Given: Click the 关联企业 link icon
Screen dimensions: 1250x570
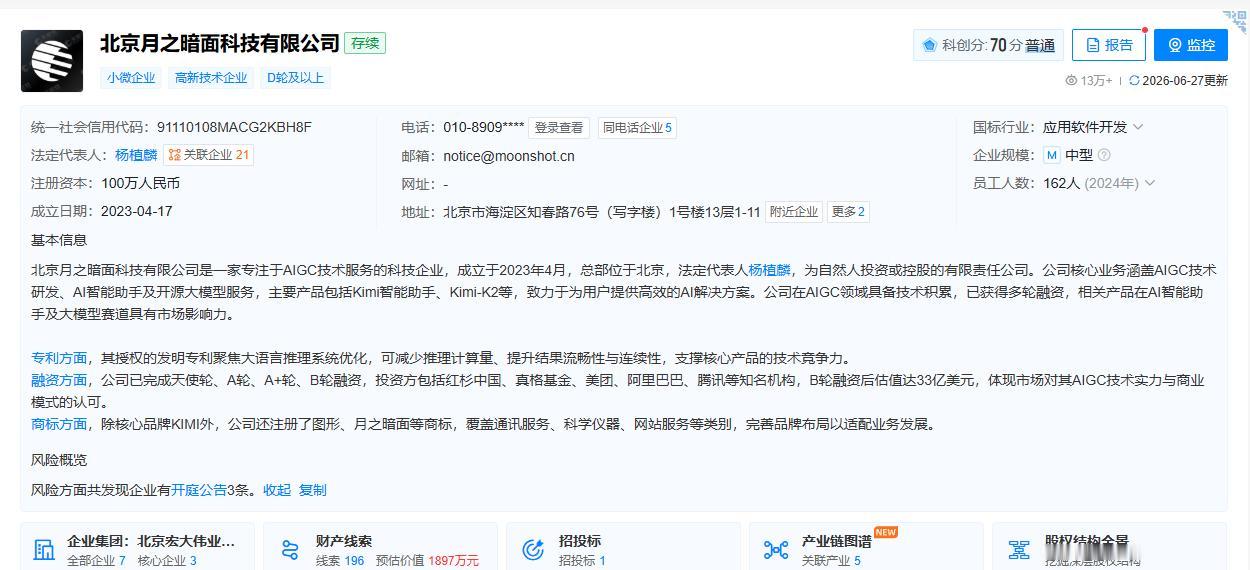Looking at the screenshot, I should point(174,155).
